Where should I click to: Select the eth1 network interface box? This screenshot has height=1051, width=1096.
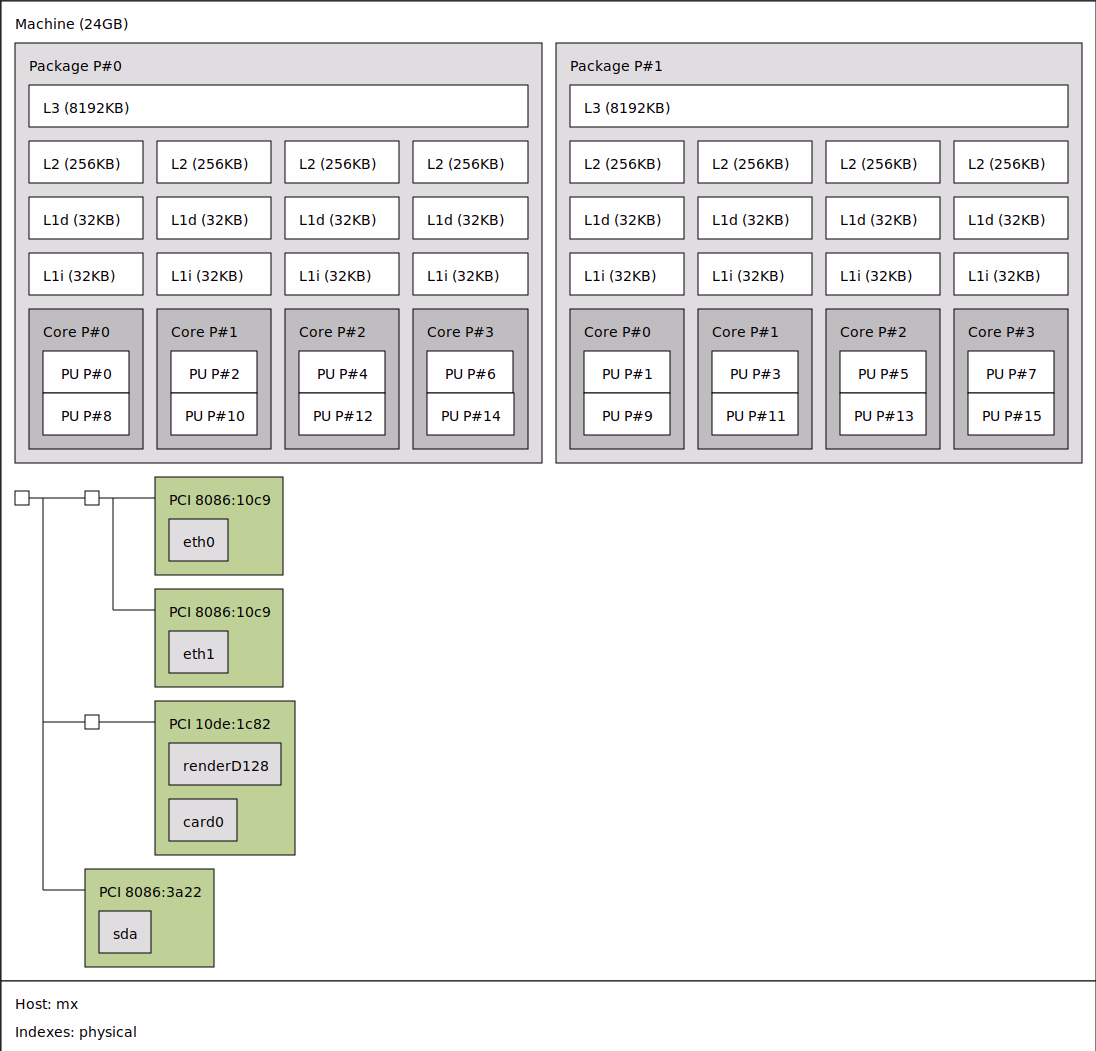198,653
